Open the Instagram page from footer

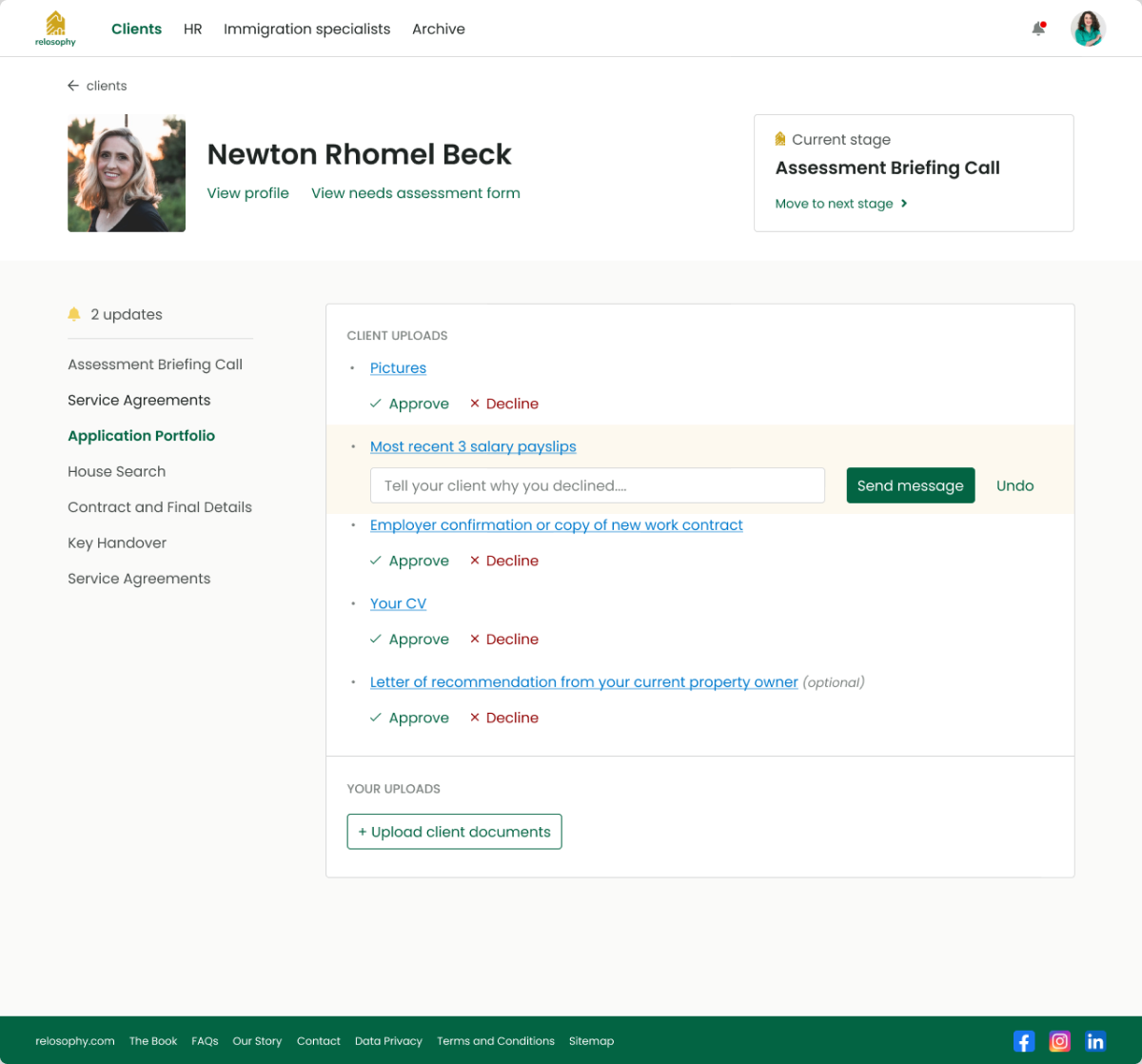[x=1059, y=1041]
